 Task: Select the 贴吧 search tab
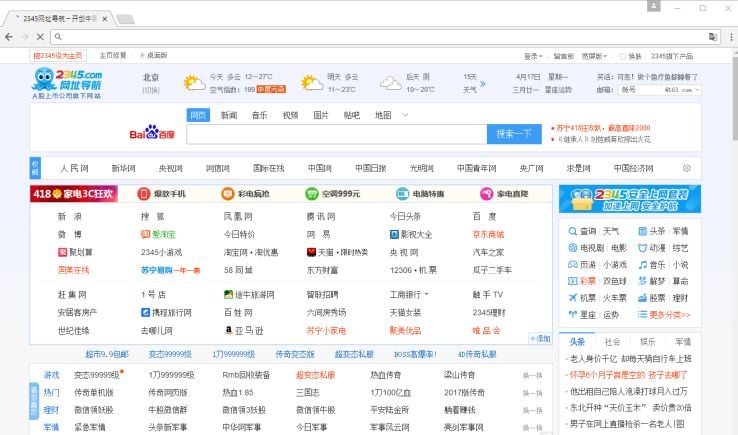[352, 115]
